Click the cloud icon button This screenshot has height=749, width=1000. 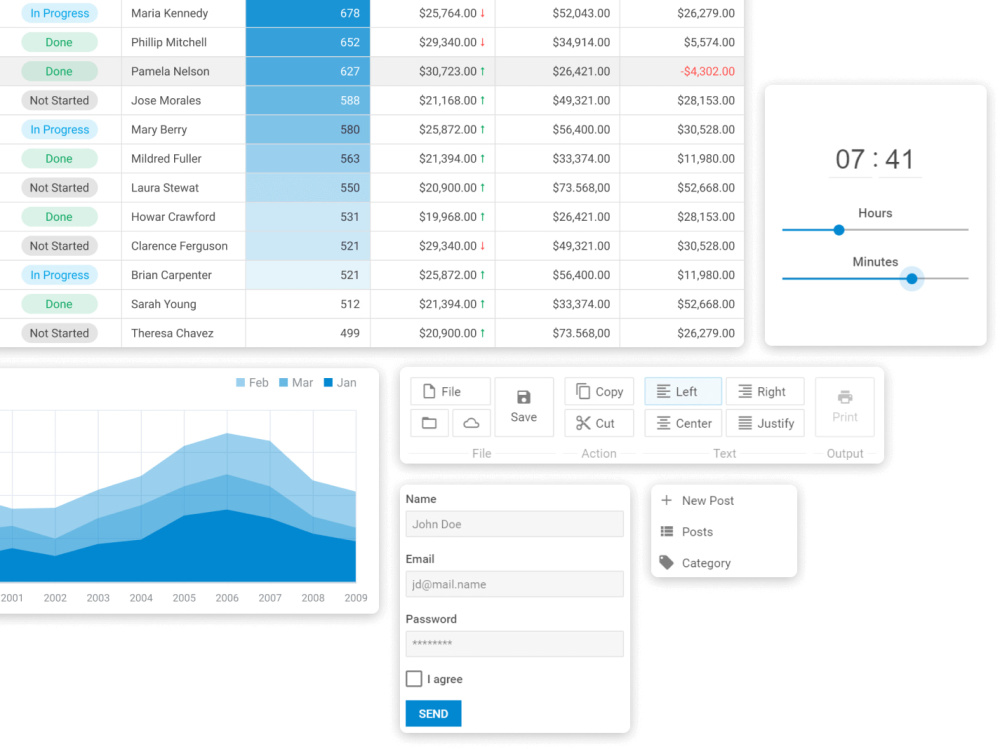[x=471, y=422]
